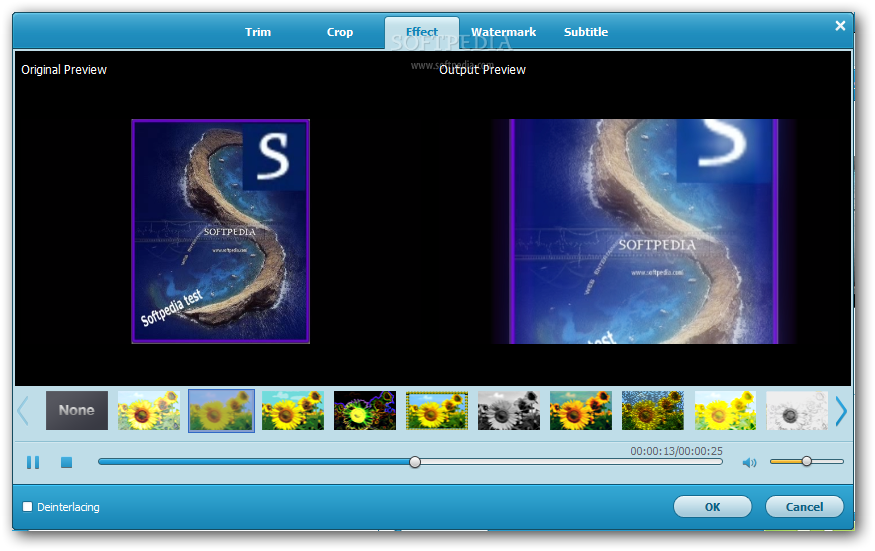
Task: Select the sharpened sunflower effect after blur
Action: click(293, 410)
